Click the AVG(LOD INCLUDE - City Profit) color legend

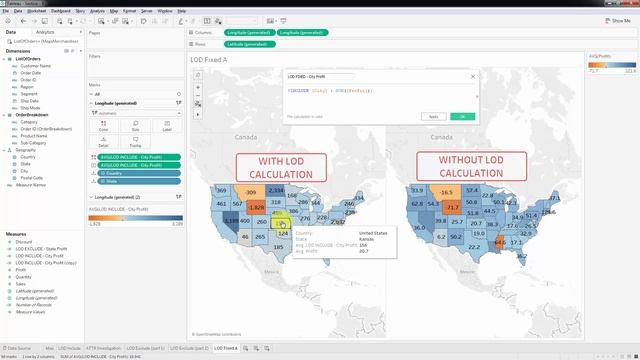tap(136, 218)
